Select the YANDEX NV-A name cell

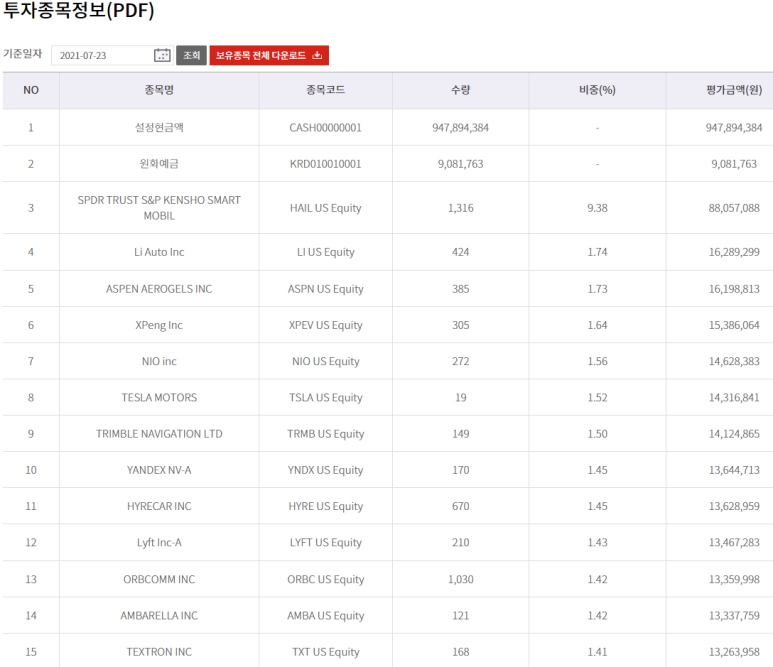tap(159, 470)
